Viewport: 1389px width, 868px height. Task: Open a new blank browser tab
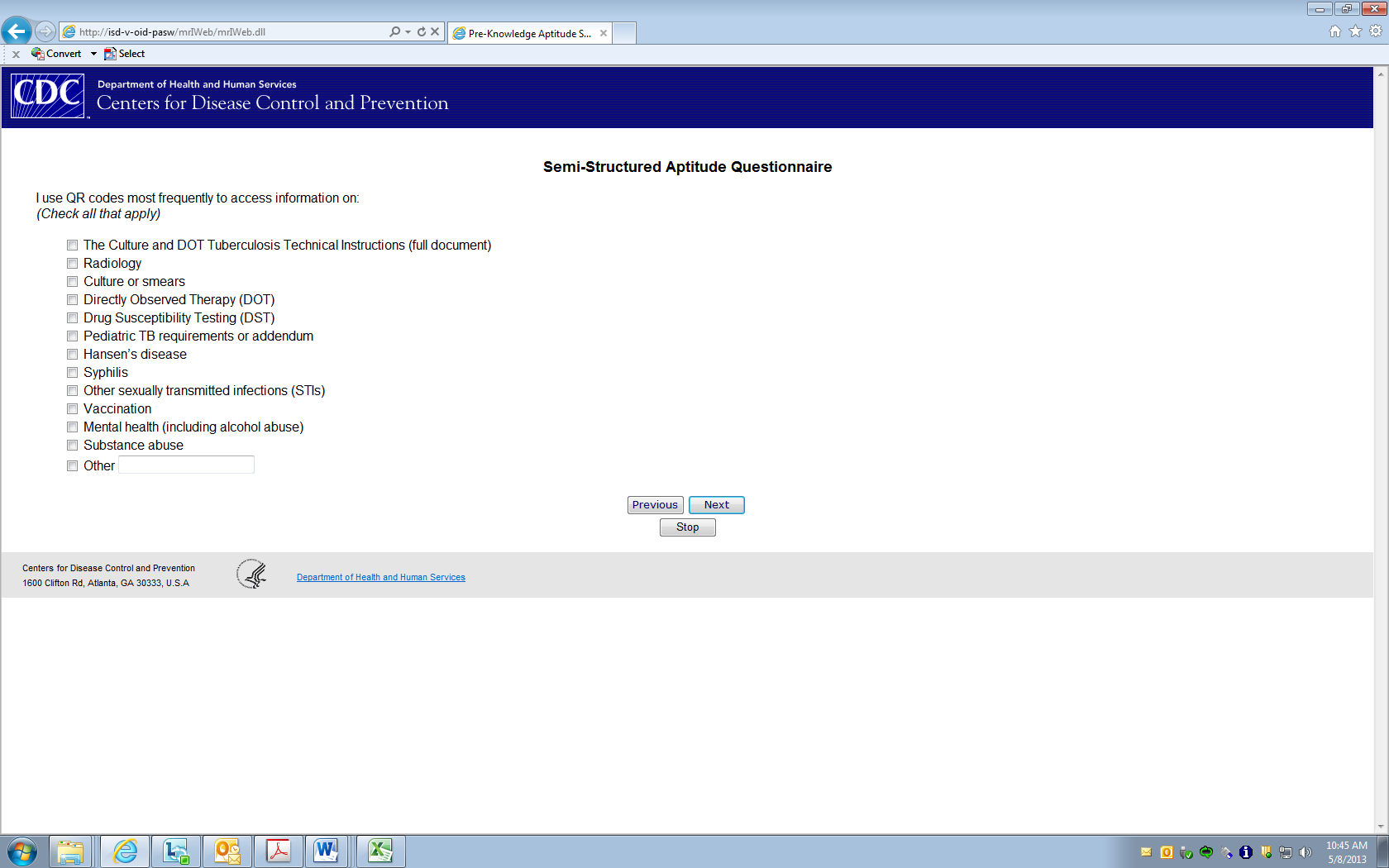pyautogui.click(x=624, y=33)
